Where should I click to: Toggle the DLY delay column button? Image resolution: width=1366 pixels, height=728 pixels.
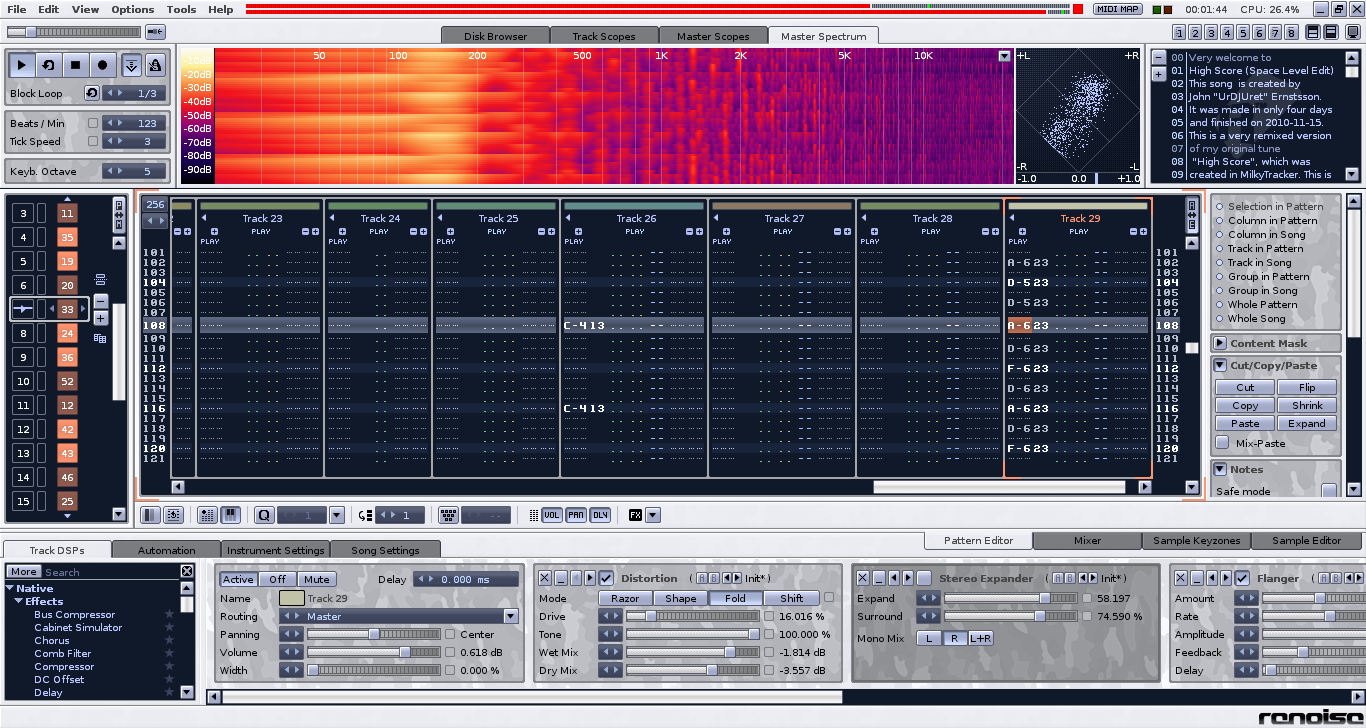click(600, 515)
